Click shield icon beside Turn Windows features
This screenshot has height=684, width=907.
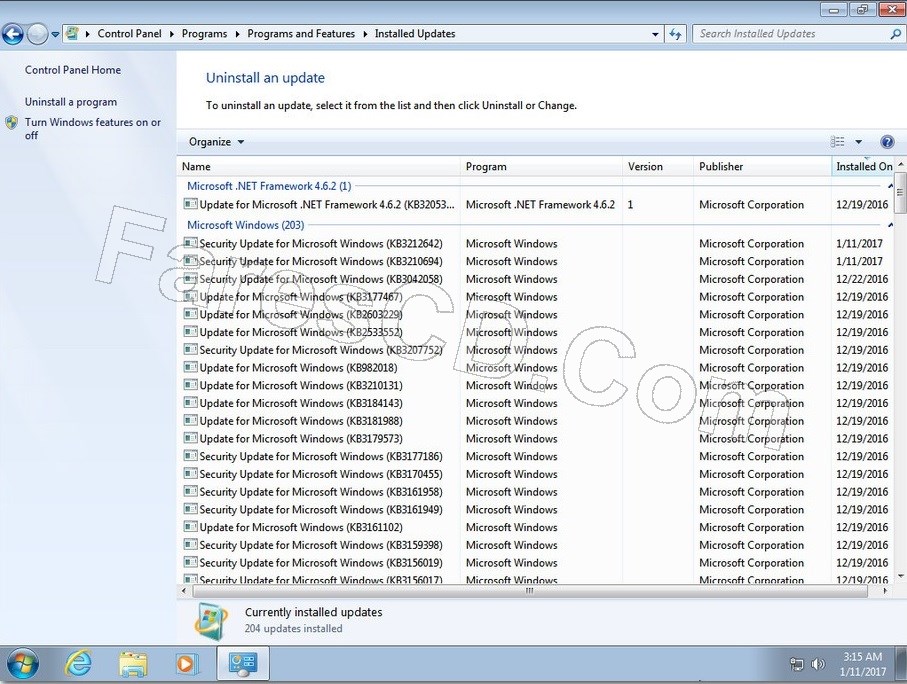pos(12,123)
